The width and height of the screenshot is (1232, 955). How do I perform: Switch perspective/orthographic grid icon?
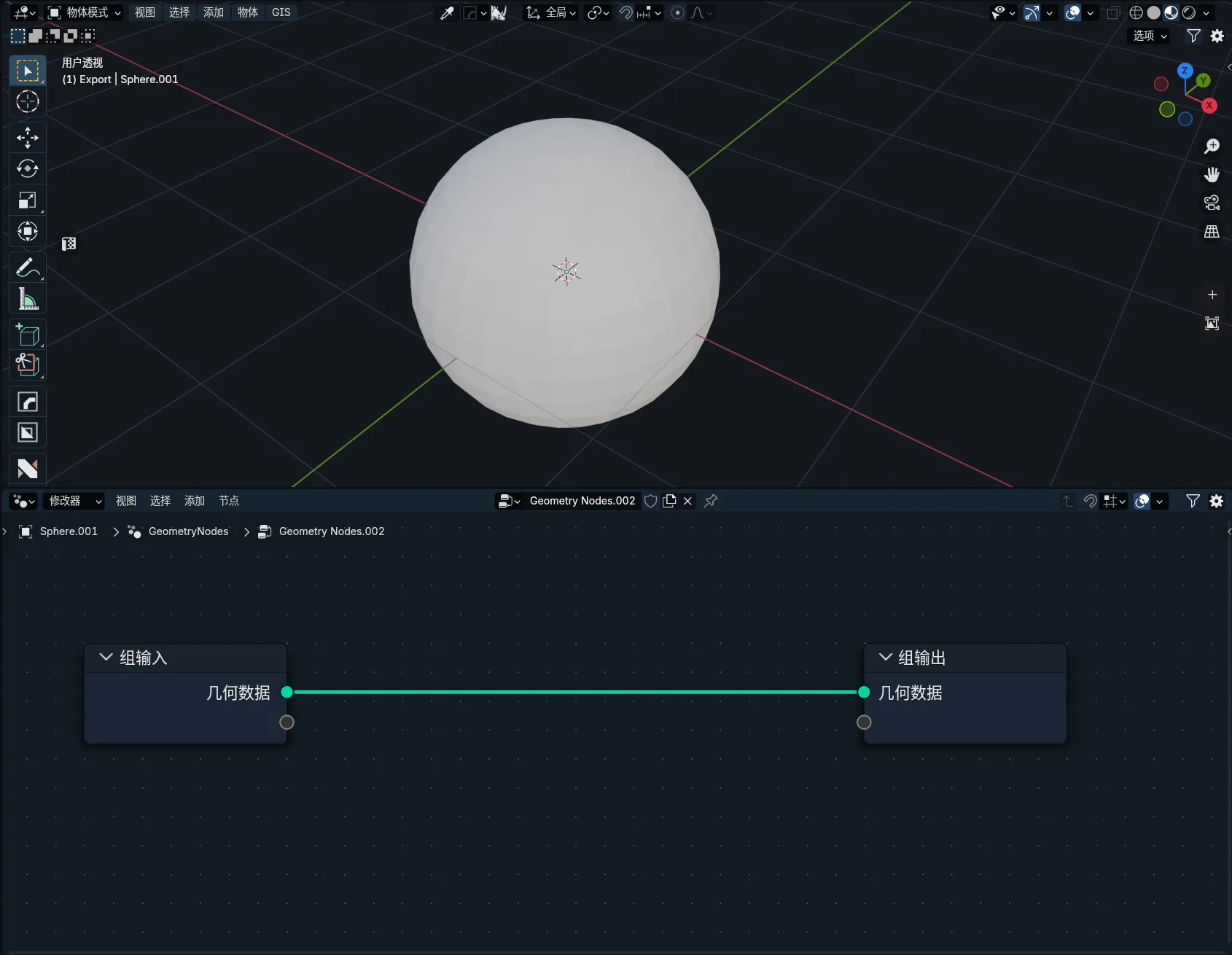pyautogui.click(x=1212, y=231)
